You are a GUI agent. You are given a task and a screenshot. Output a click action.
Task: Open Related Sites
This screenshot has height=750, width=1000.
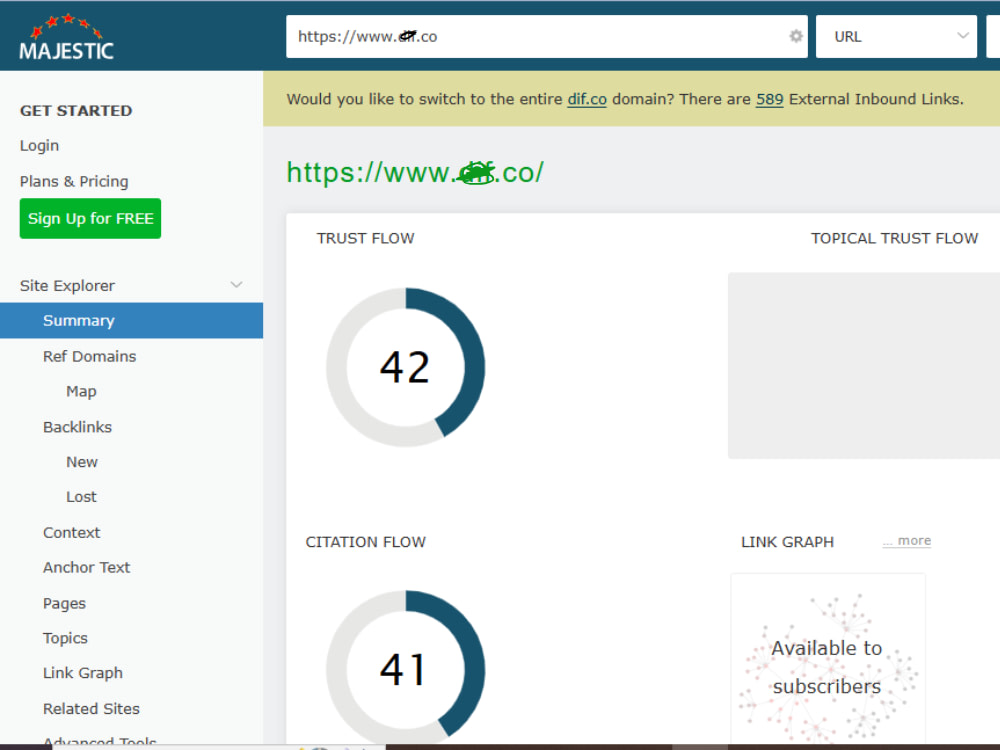coord(91,709)
